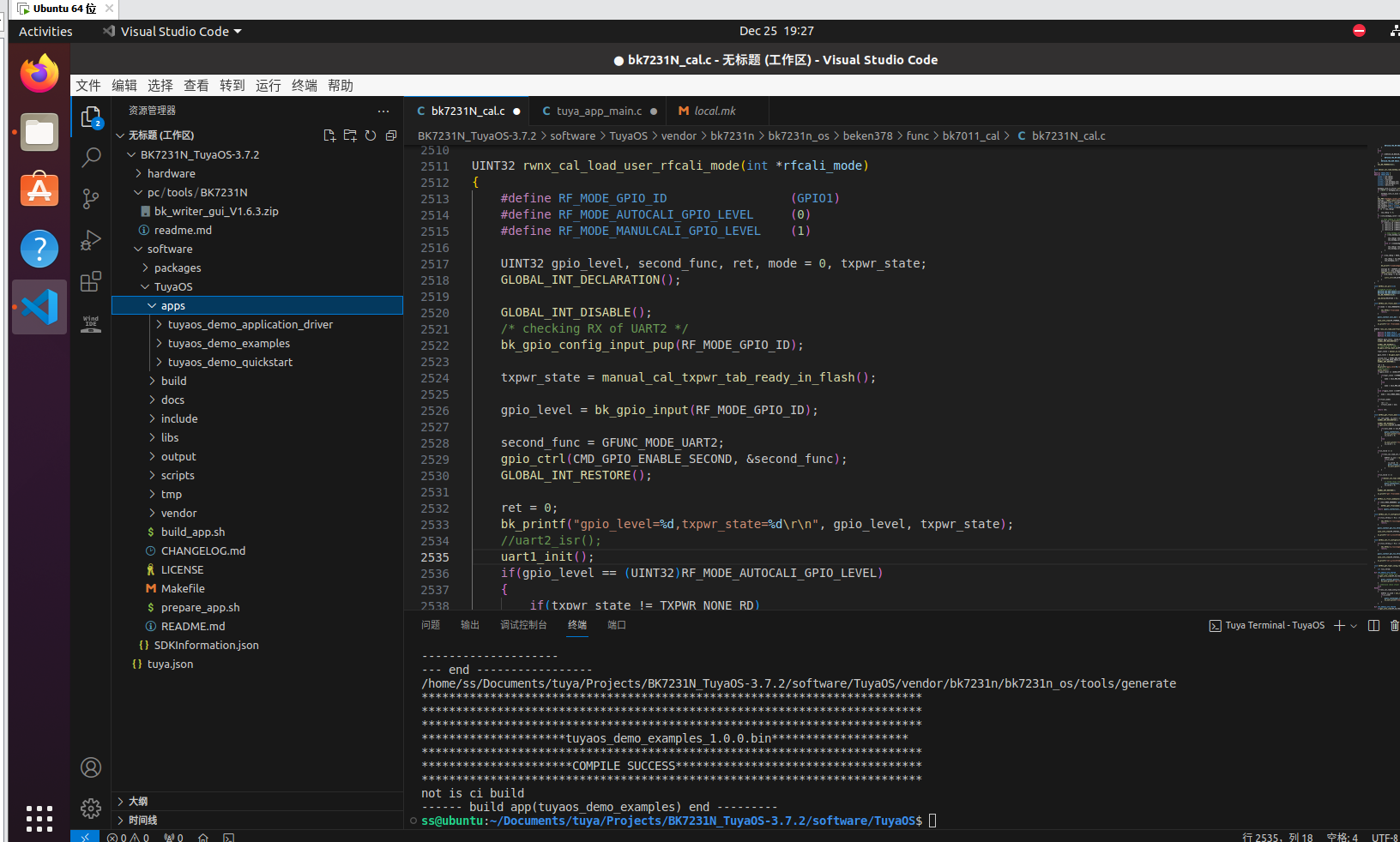The height and width of the screenshot is (842, 1400).
Task: Show Applications grid in the dock
Action: tap(39, 818)
